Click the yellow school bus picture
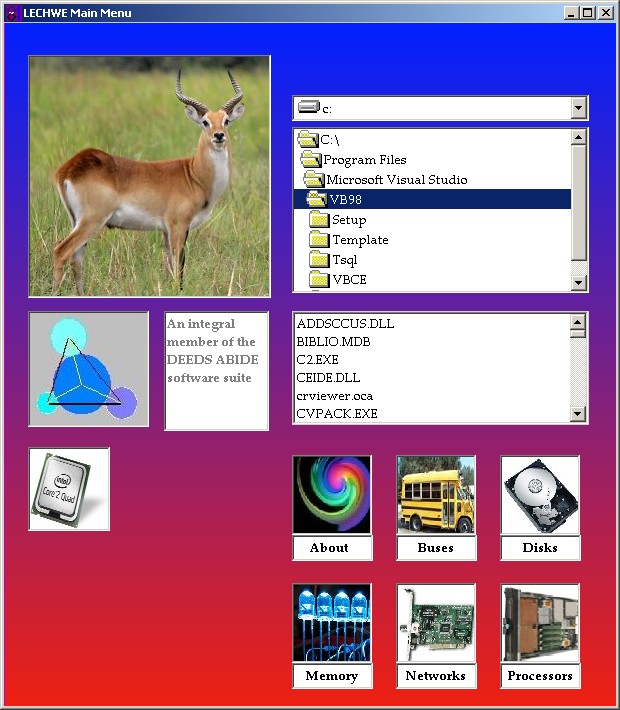This screenshot has height=710, width=620. pyautogui.click(x=436, y=494)
